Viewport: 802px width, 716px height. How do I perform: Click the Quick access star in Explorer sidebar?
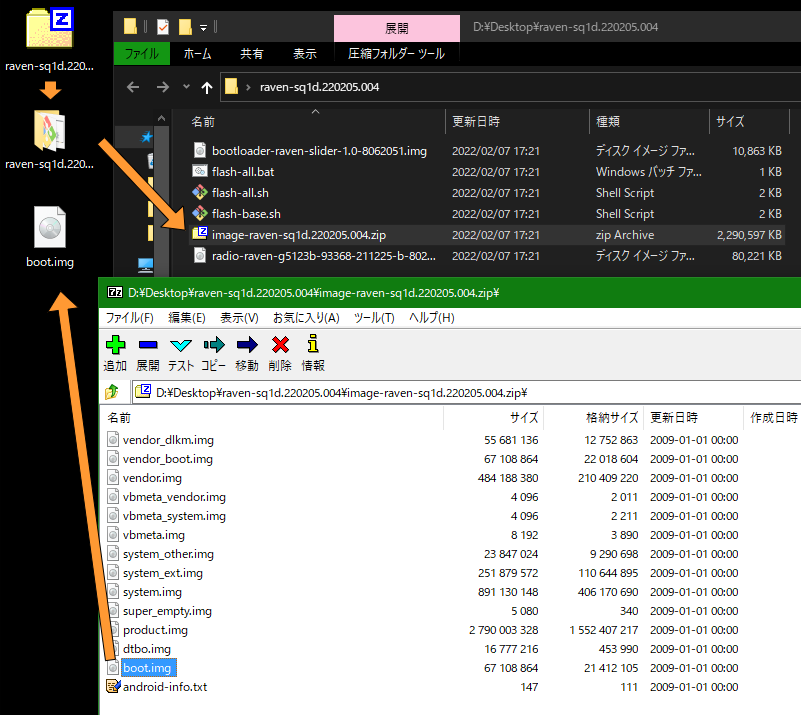click(x=147, y=137)
